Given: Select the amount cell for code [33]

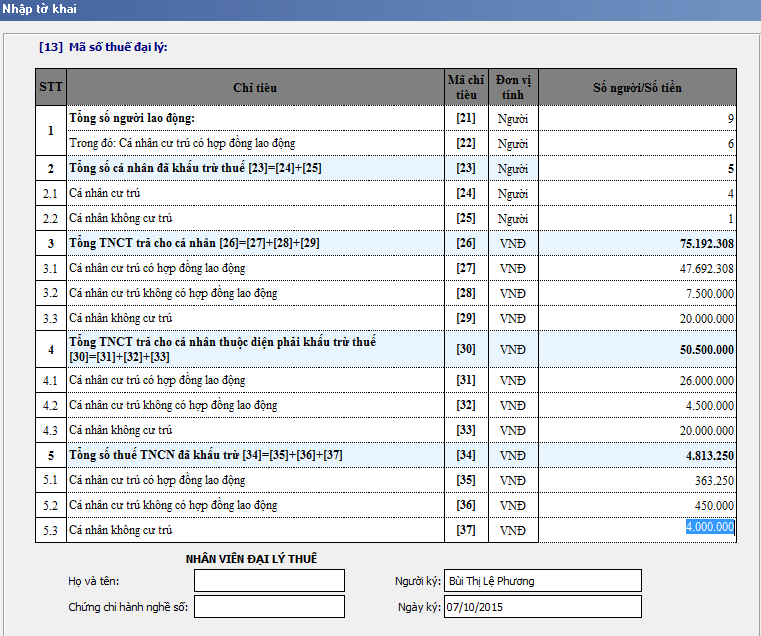Looking at the screenshot, I should [637, 430].
